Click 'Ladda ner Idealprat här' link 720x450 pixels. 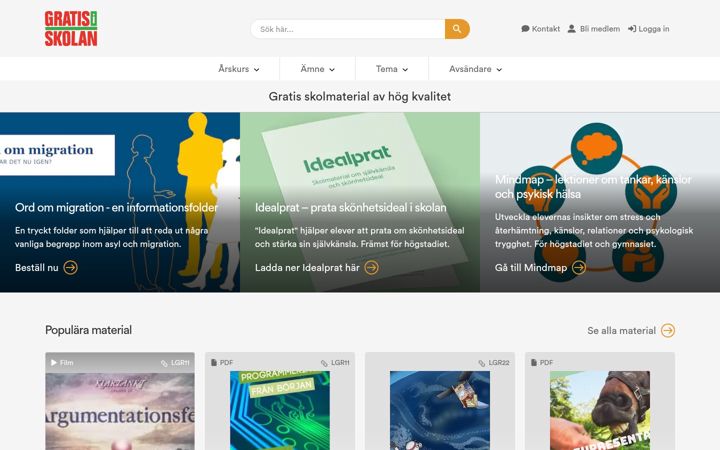(x=307, y=267)
